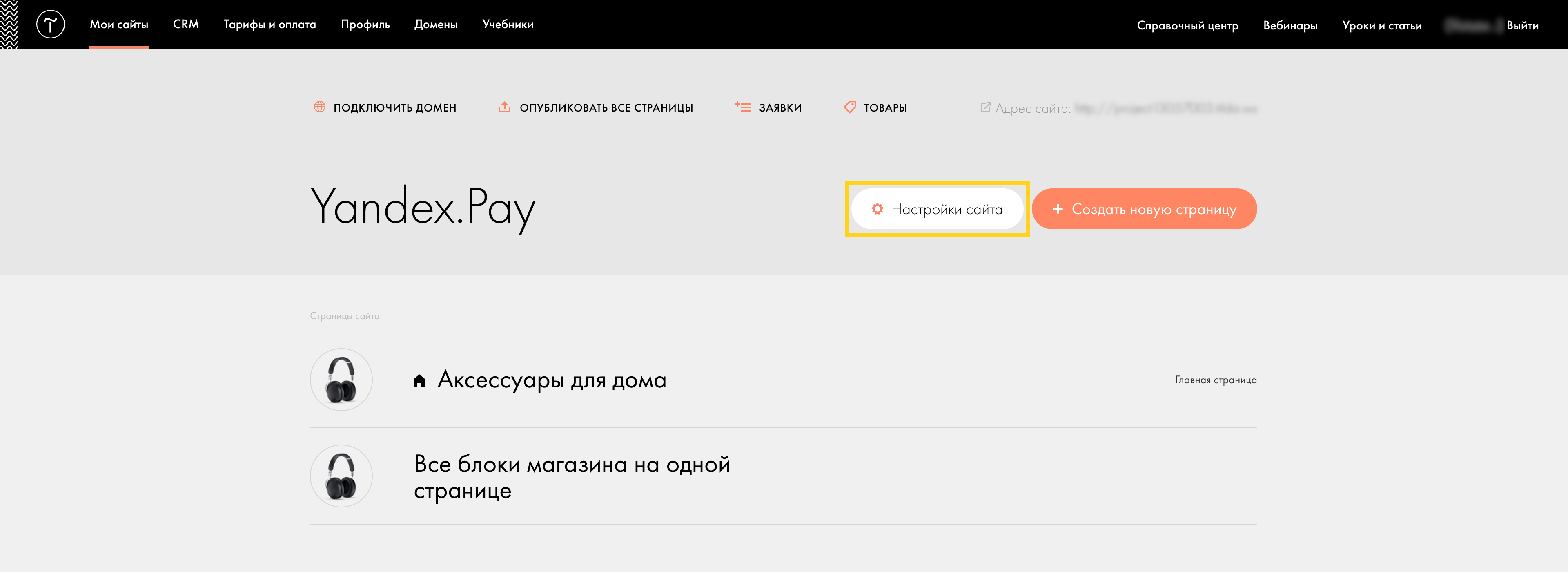
Task: Click the Yandex.Pay site title
Action: 423,209
